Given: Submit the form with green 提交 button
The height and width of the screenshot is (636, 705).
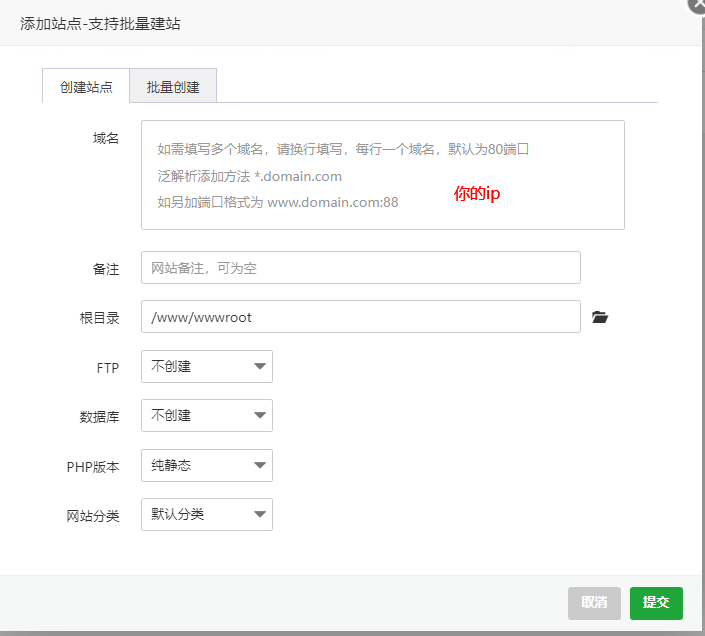Looking at the screenshot, I should pyautogui.click(x=656, y=602).
